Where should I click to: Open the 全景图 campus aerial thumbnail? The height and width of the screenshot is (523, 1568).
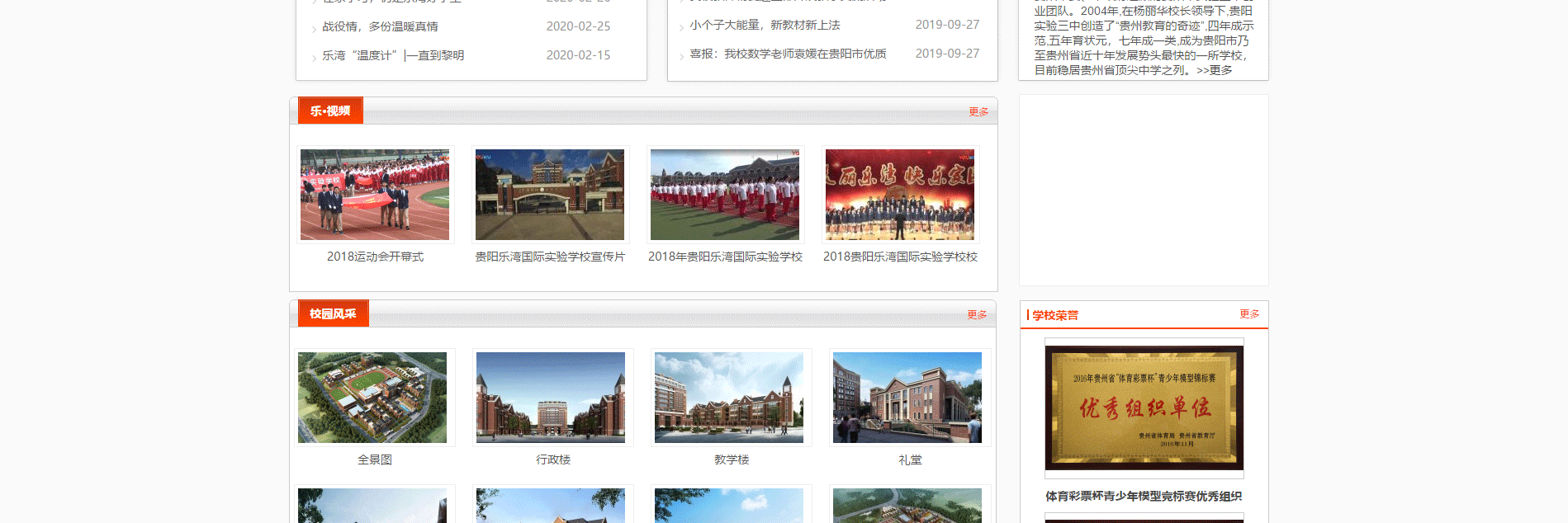[372, 398]
